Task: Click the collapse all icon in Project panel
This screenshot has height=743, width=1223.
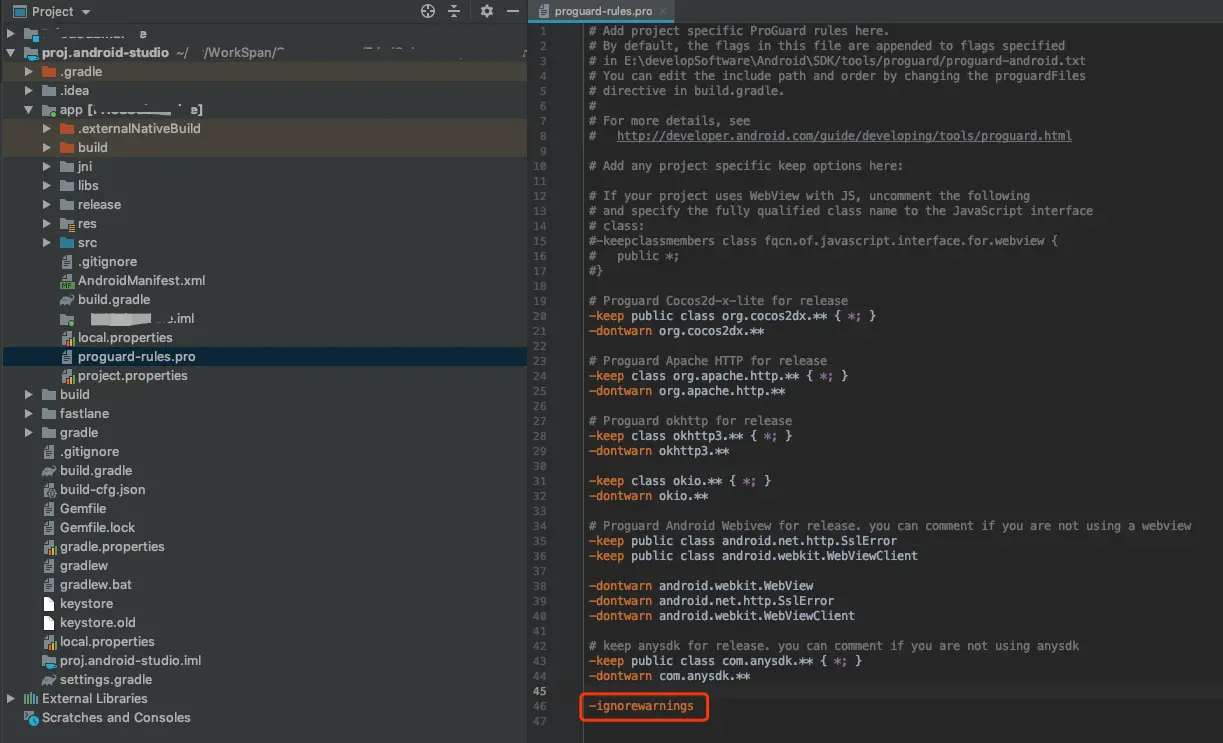Action: point(454,11)
